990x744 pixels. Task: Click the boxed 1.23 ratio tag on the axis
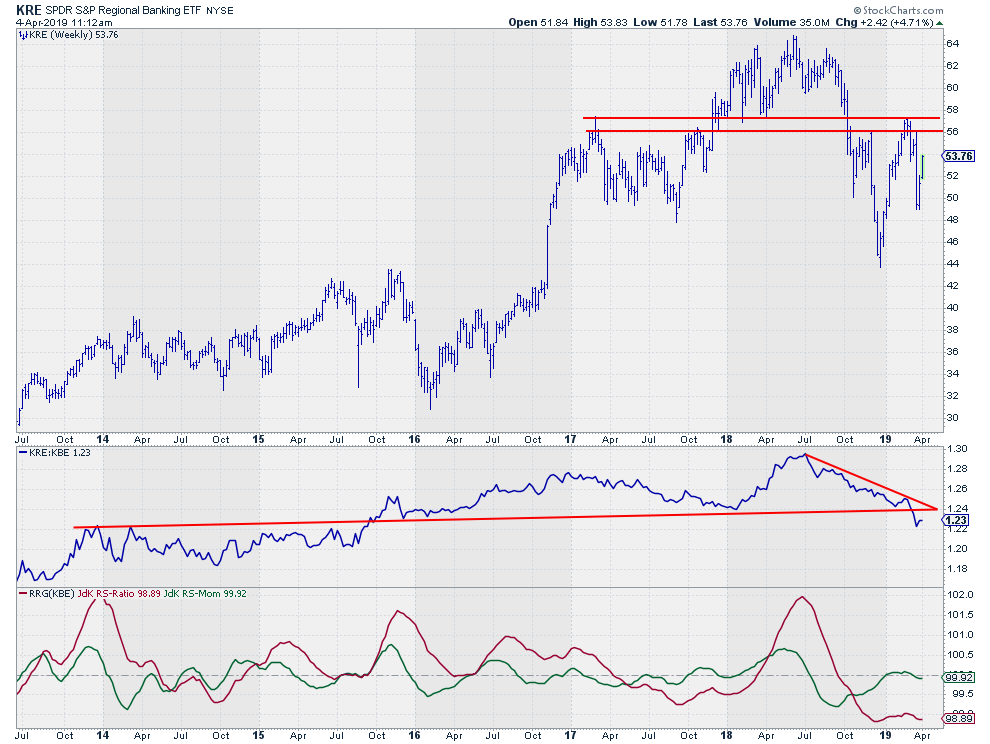[955, 520]
